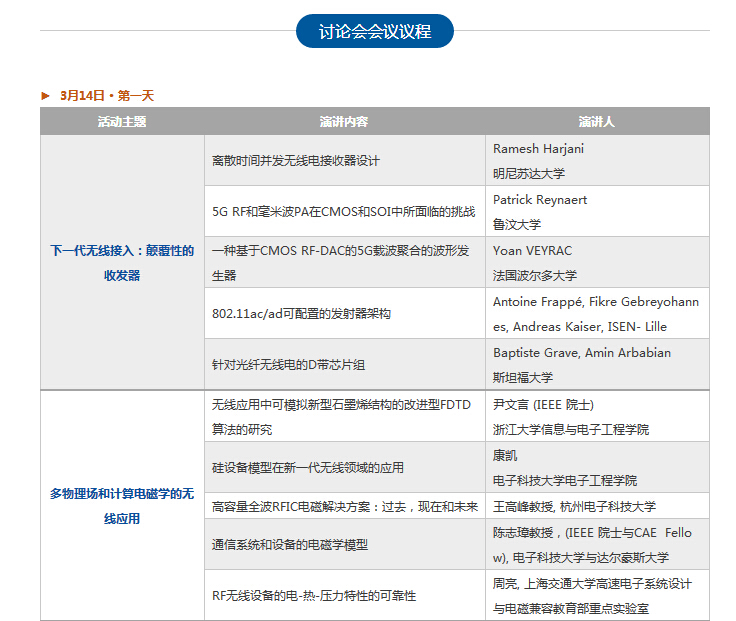Click the 演讲内容 column header
The height and width of the screenshot is (621, 736).
344,121
